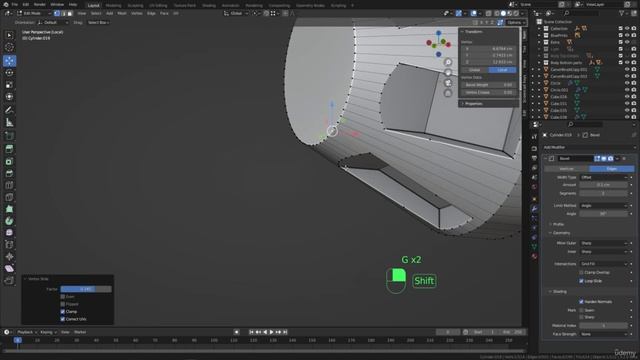Screen dimensions: 640x360
Task: Select the Shrink/Fatten tool
Action: click(9, 256)
